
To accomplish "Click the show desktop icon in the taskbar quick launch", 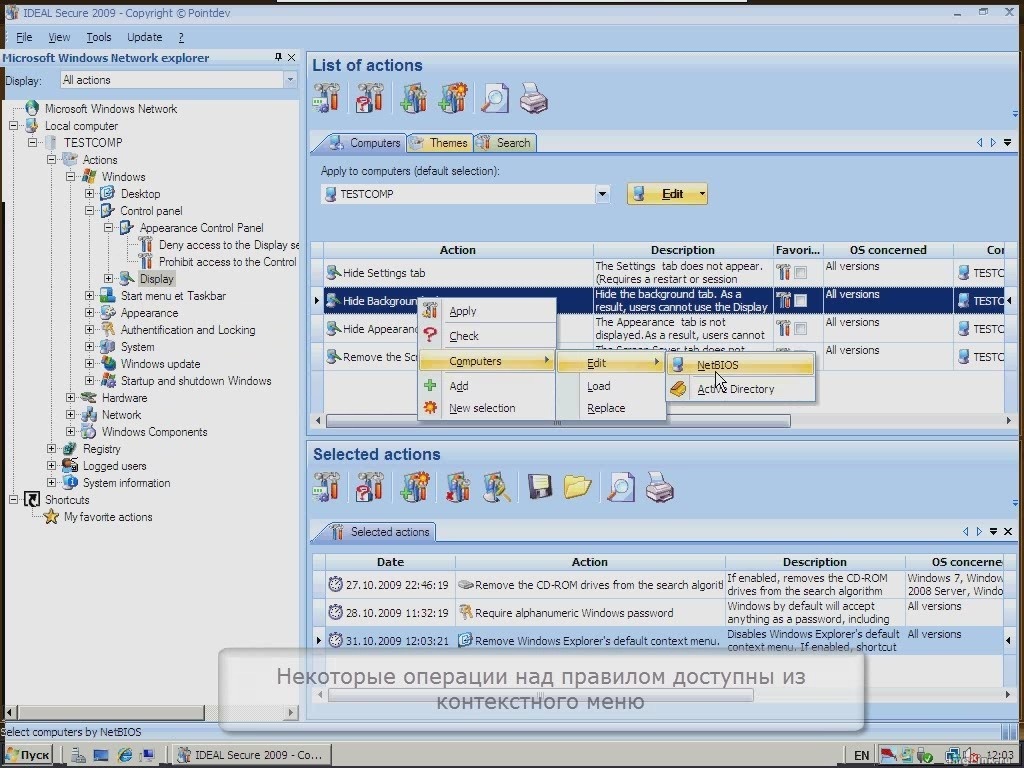I will (101, 756).
